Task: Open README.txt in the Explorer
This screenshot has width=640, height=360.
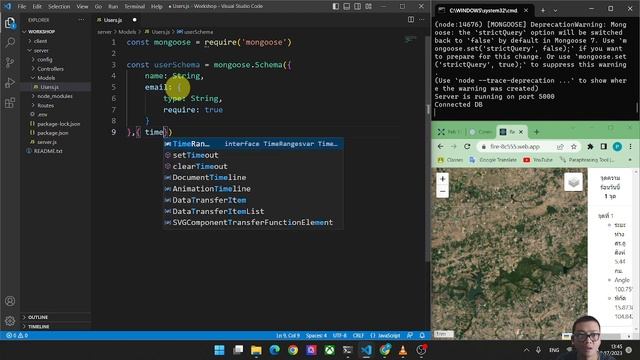Action: (x=48, y=151)
